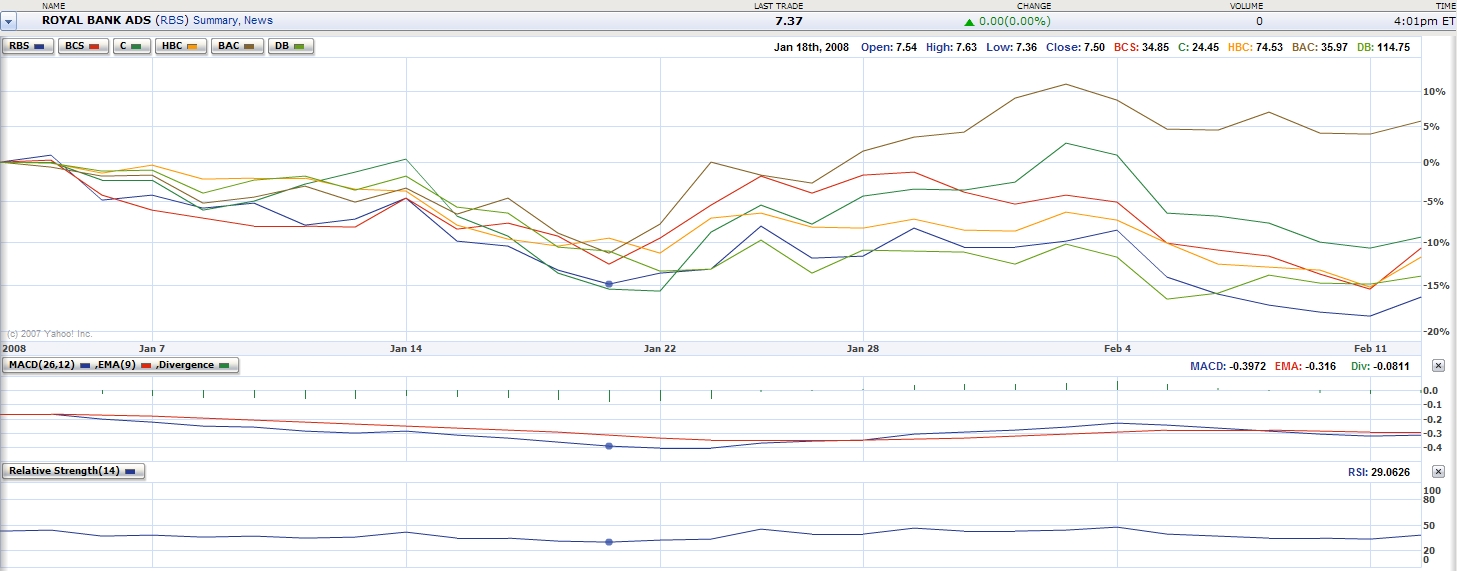1457x571 pixels.
Task: Click the LAST TRADE column header
Action: click(776, 5)
